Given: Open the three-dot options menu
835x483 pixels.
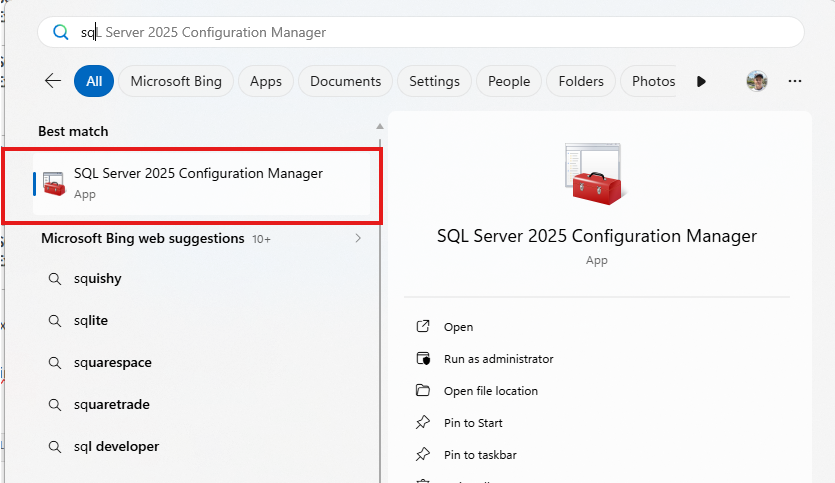Looking at the screenshot, I should [x=795, y=81].
